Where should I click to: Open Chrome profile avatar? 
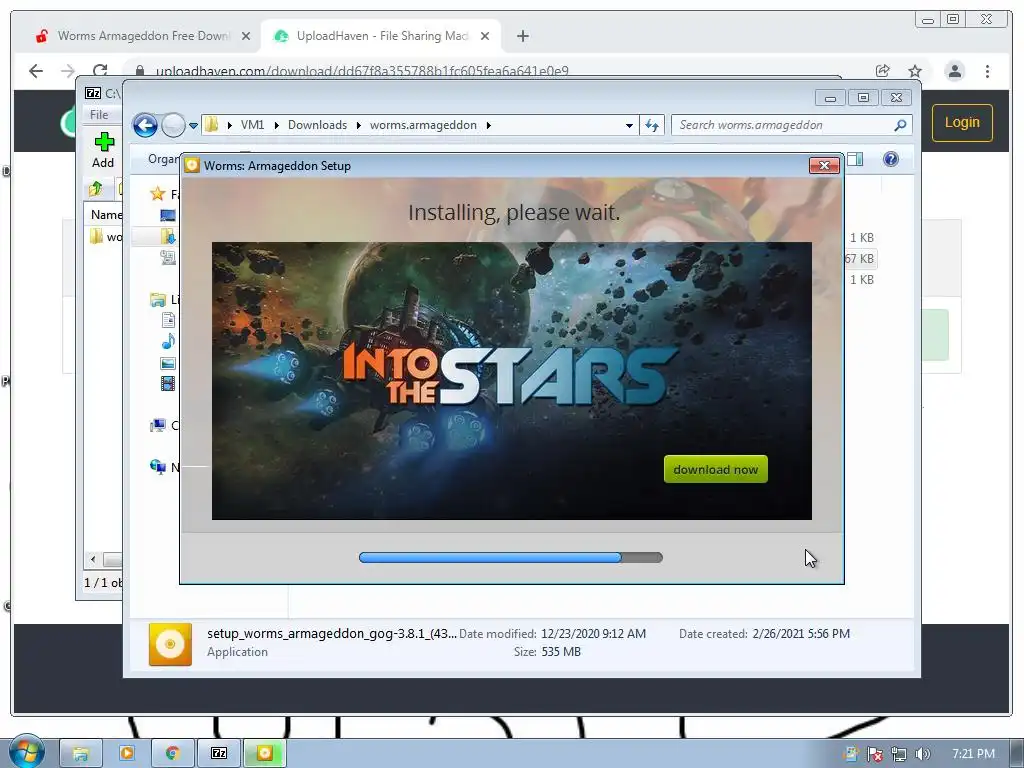[955, 71]
